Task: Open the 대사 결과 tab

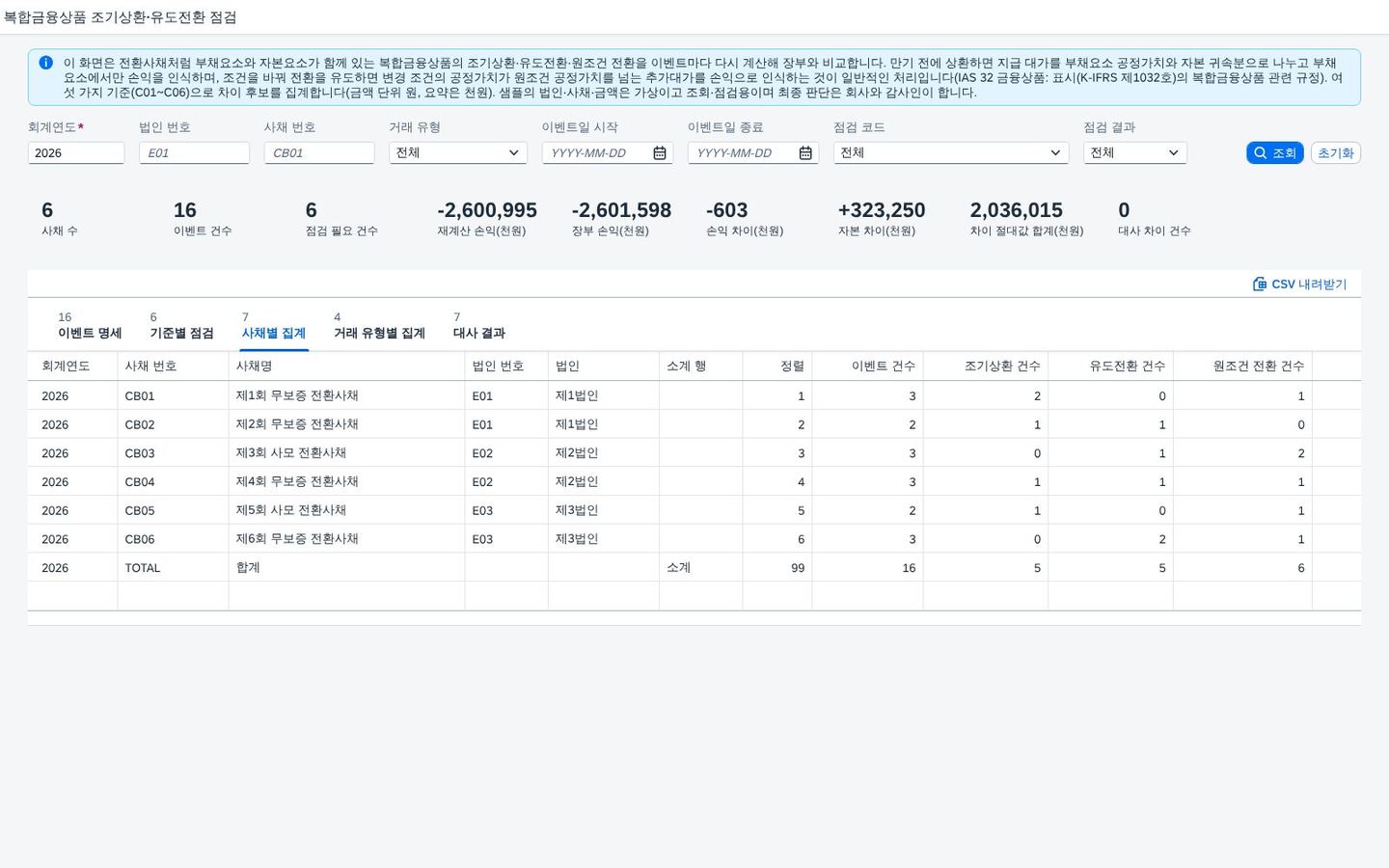Action: [478, 326]
